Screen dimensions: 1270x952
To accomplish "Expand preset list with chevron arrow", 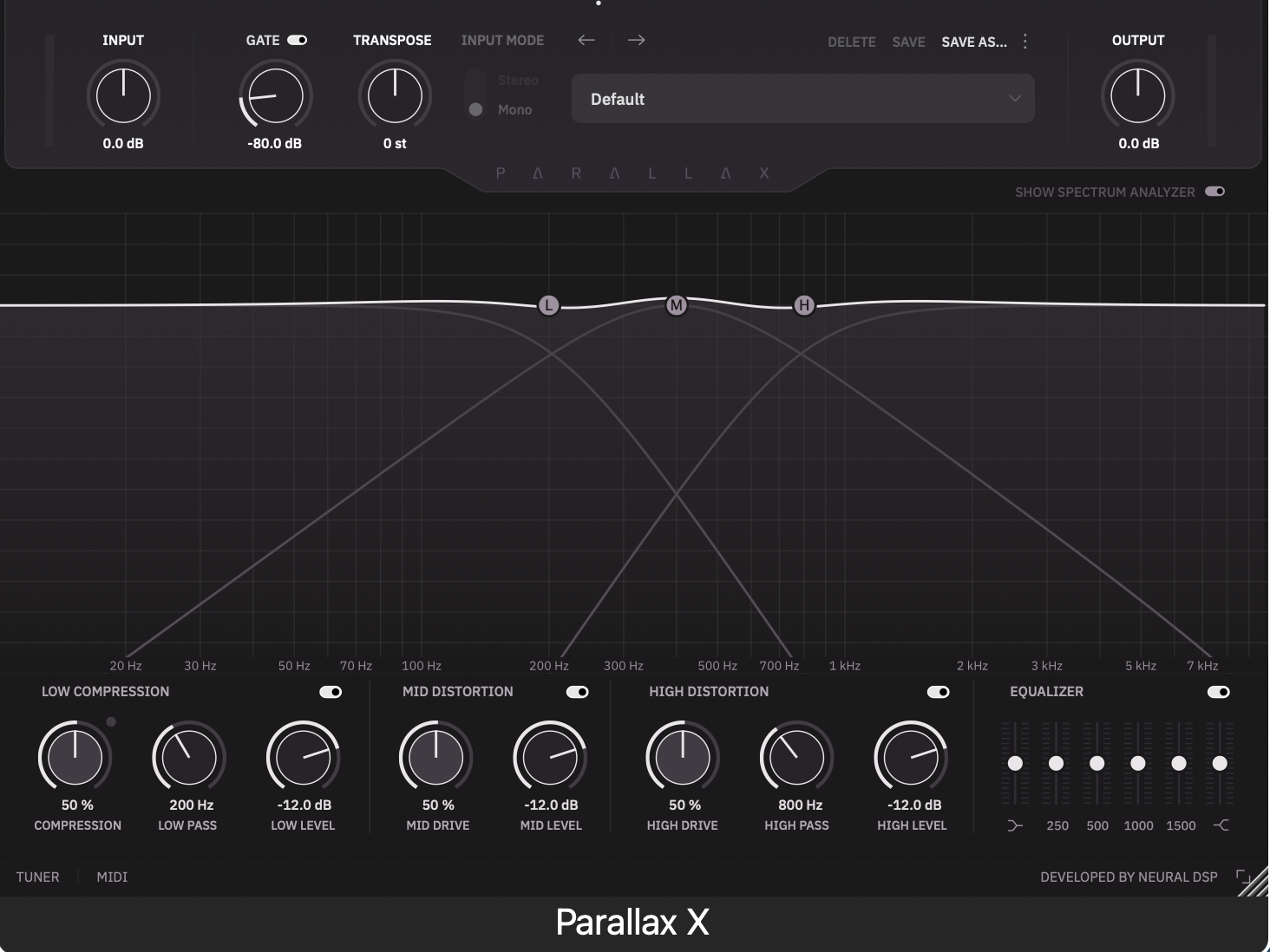I will [1015, 99].
